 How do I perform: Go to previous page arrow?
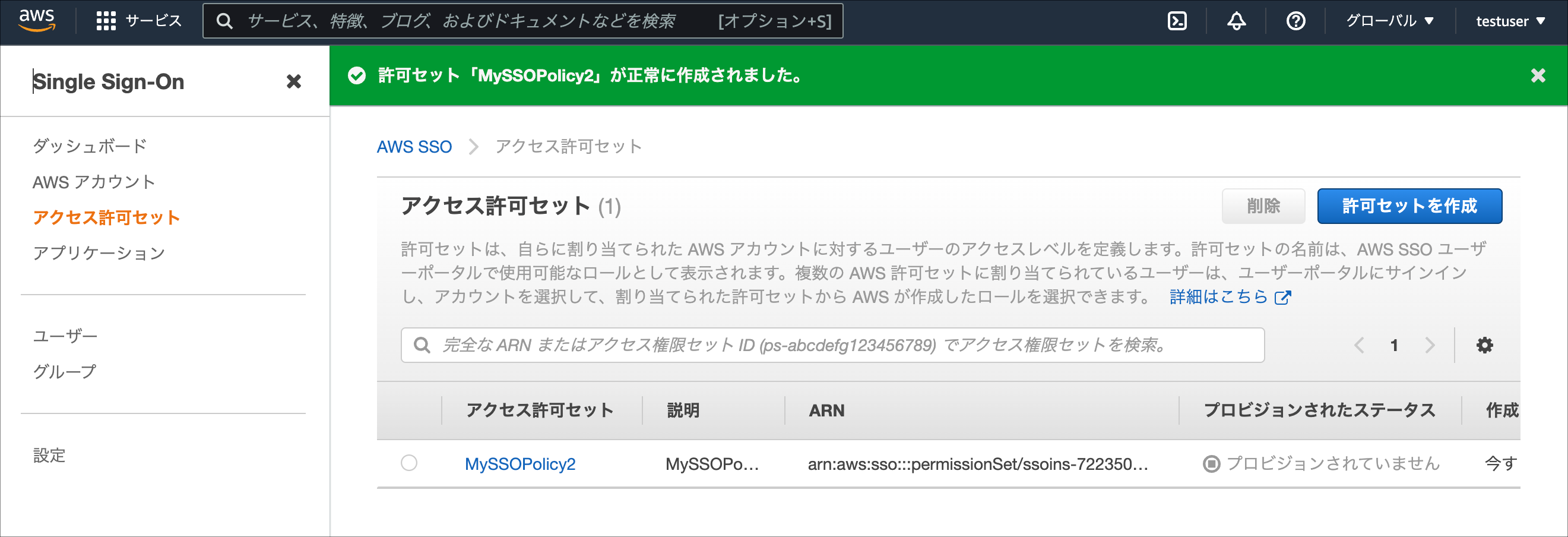[x=1358, y=345]
